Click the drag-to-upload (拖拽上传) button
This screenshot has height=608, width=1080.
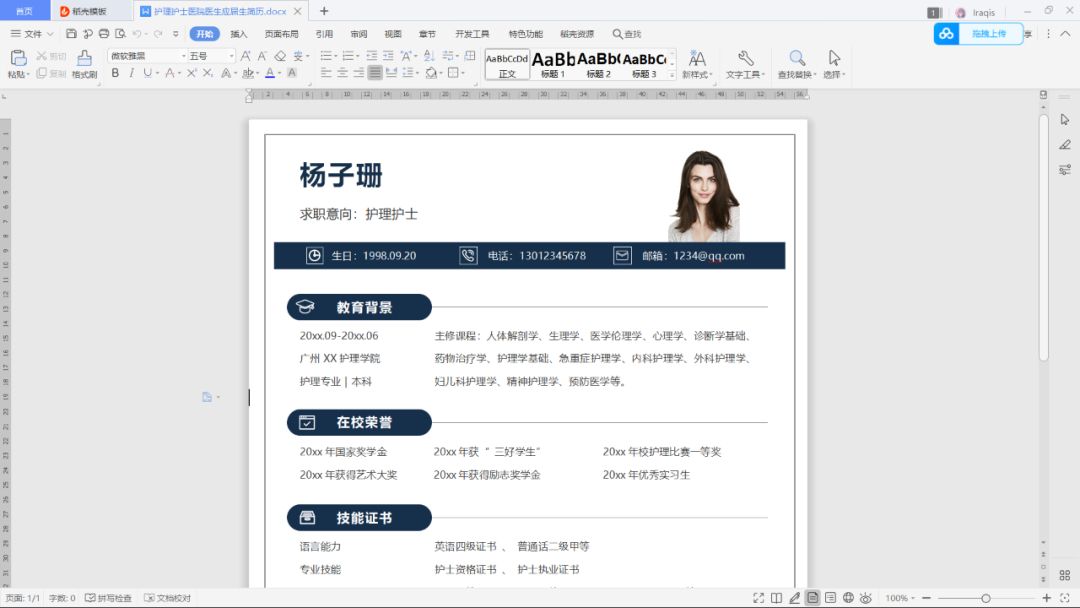point(989,34)
